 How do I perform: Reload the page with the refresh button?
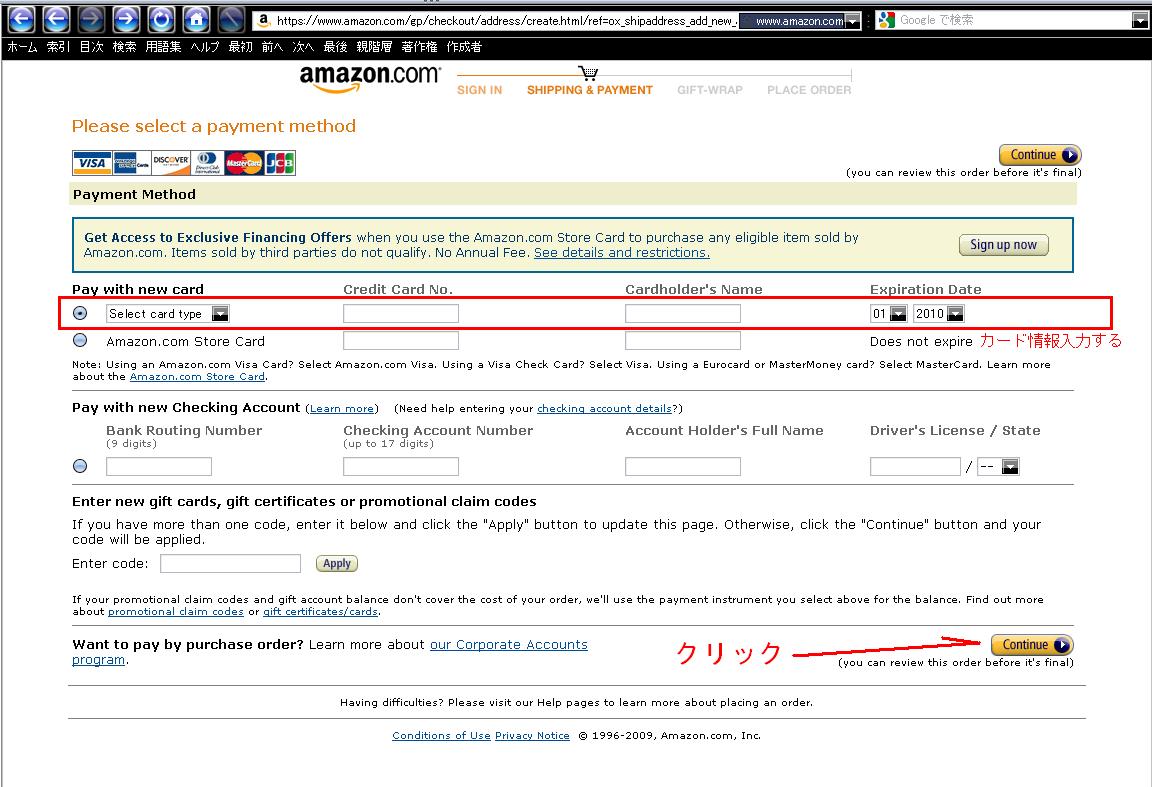(161, 19)
